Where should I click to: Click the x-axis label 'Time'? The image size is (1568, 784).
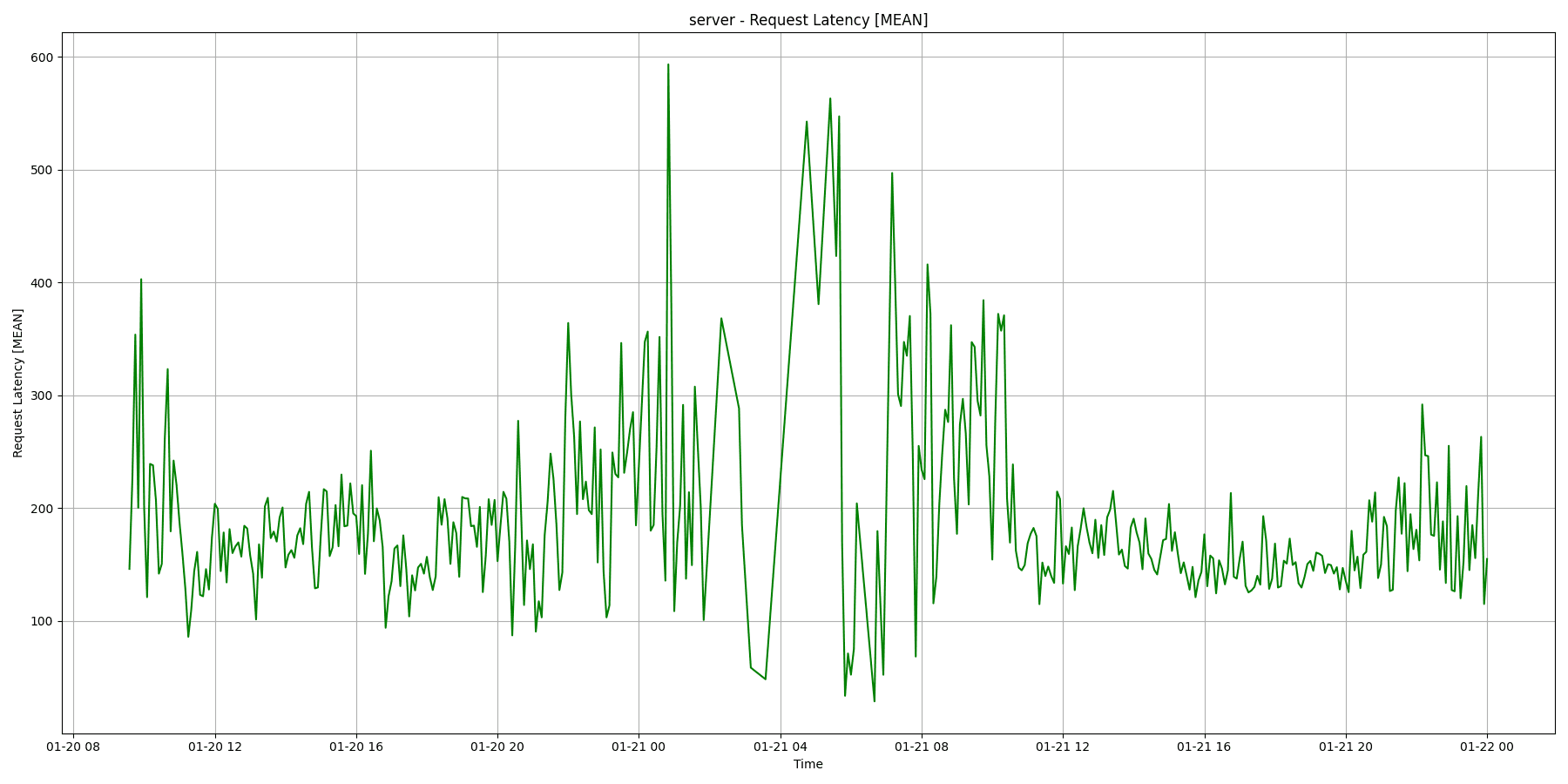click(x=808, y=765)
